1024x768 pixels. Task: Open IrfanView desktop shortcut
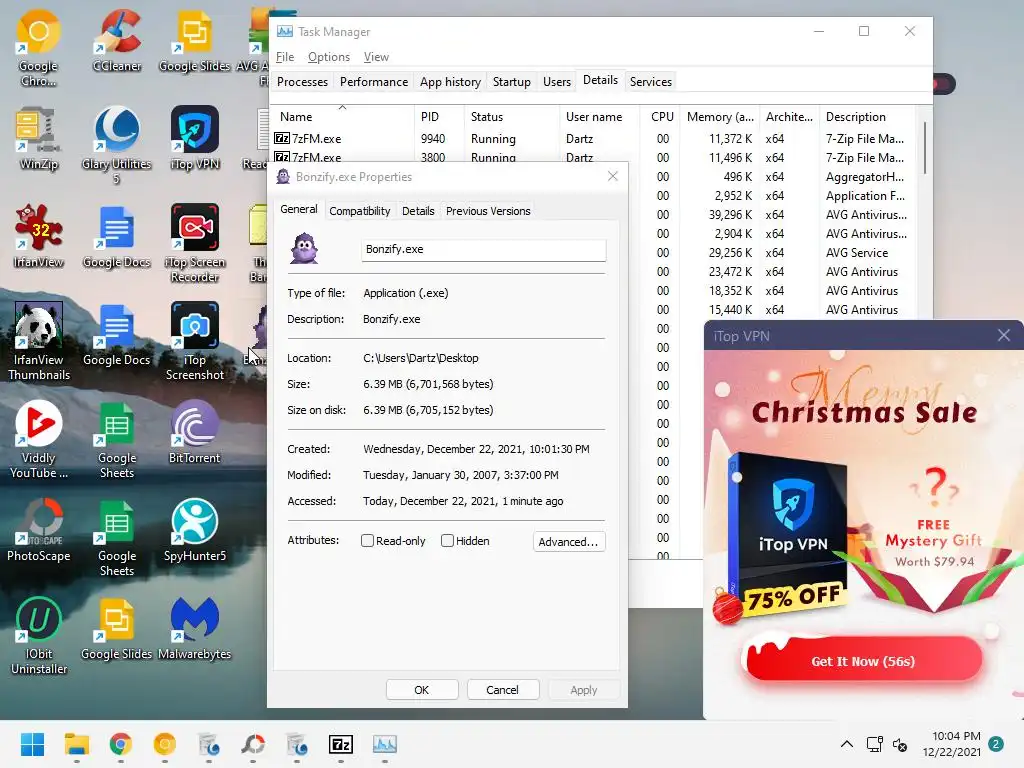pyautogui.click(x=39, y=236)
